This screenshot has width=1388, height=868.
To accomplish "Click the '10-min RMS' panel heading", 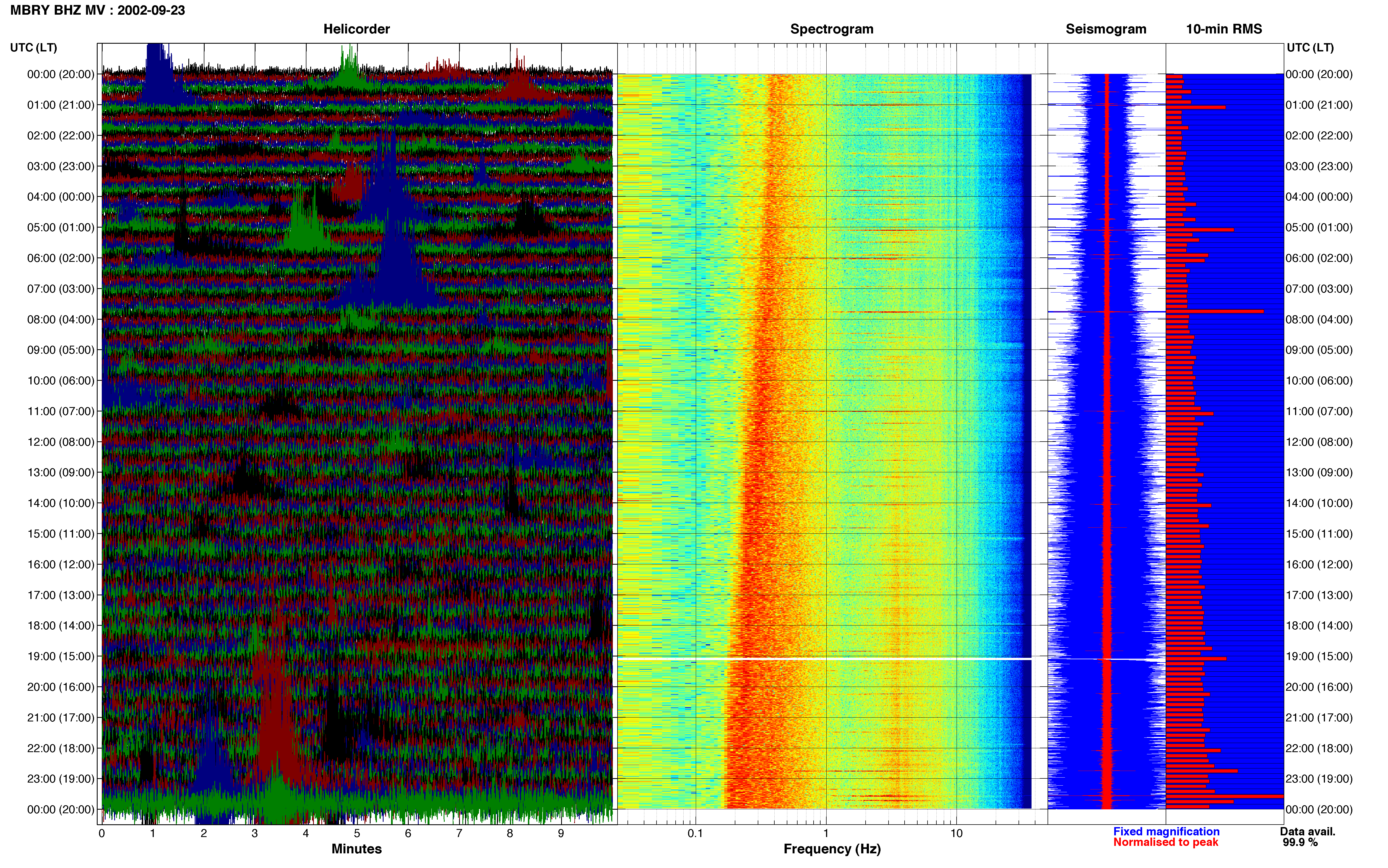I will click(x=1224, y=29).
